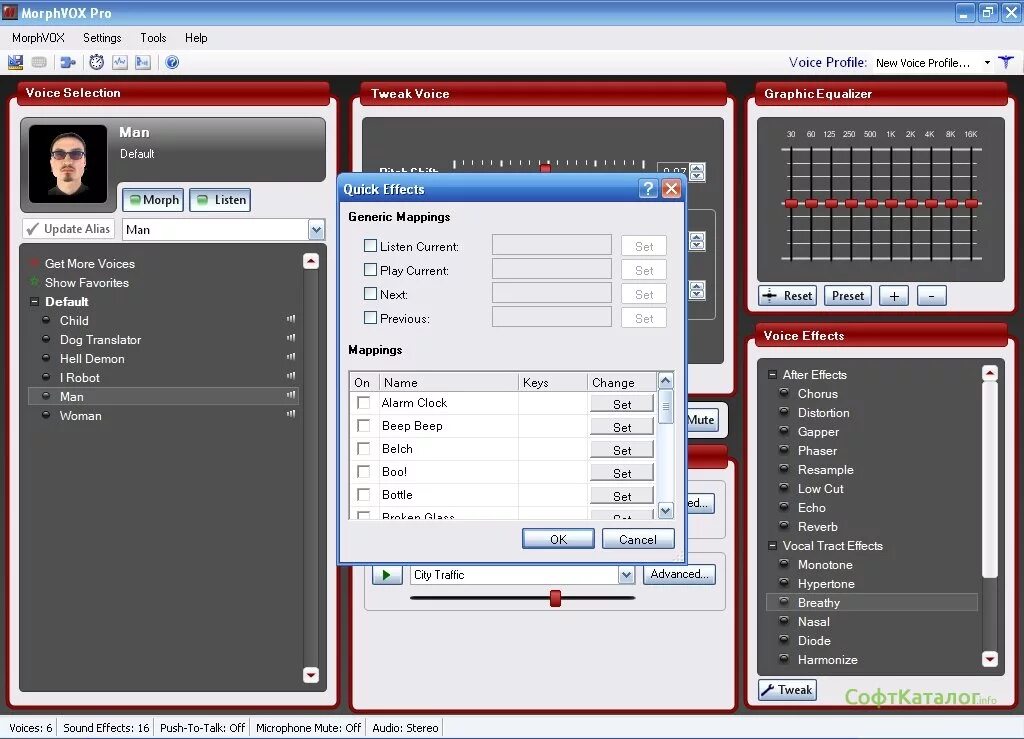Viewport: 1024px width, 739px height.
Task: Open the plug-in puzzle piece toolbar icon
Action: click(x=68, y=63)
